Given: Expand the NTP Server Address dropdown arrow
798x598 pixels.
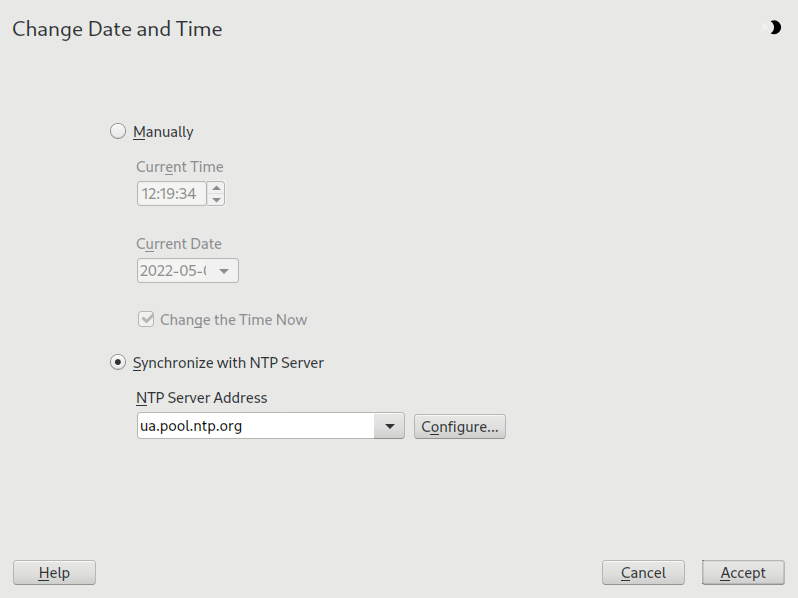Looking at the screenshot, I should (388, 427).
